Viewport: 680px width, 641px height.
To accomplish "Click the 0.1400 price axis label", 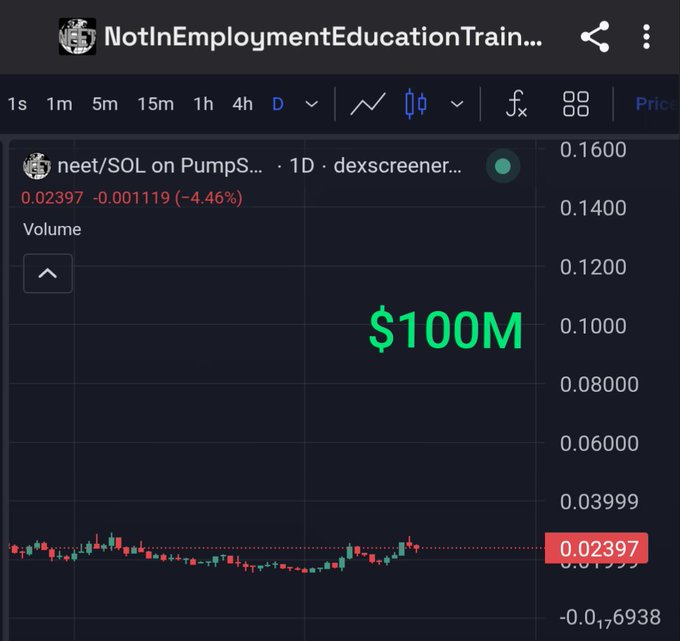I will [593, 208].
